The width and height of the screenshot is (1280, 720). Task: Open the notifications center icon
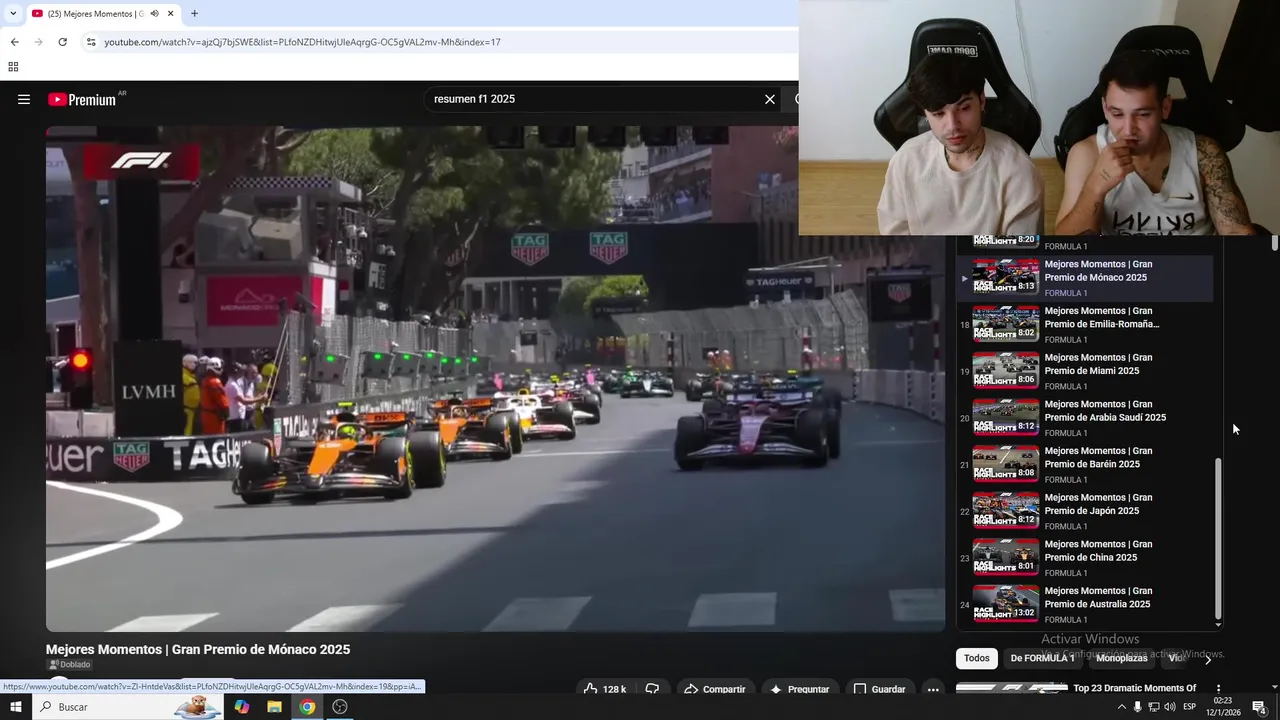[1260, 707]
